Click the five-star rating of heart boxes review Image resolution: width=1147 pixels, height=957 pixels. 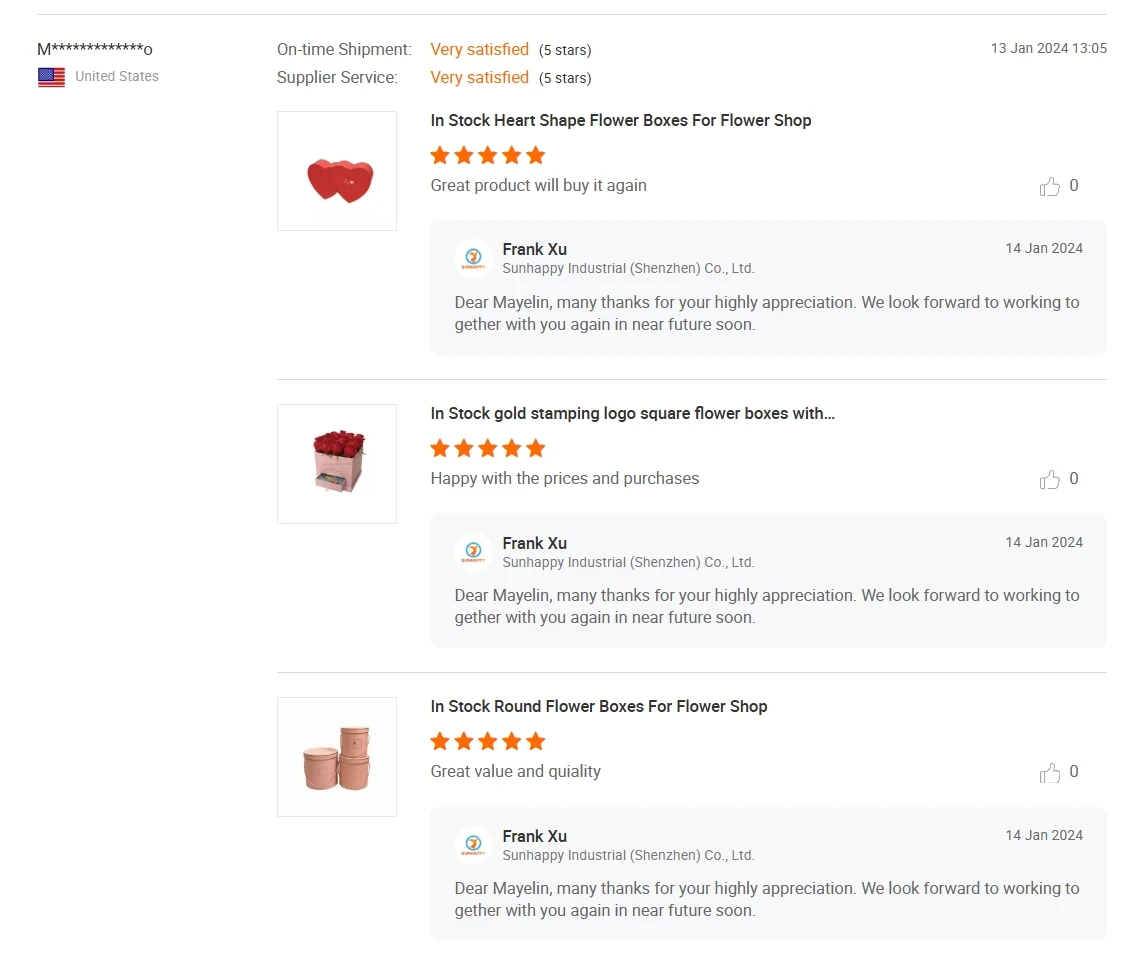pyautogui.click(x=487, y=155)
